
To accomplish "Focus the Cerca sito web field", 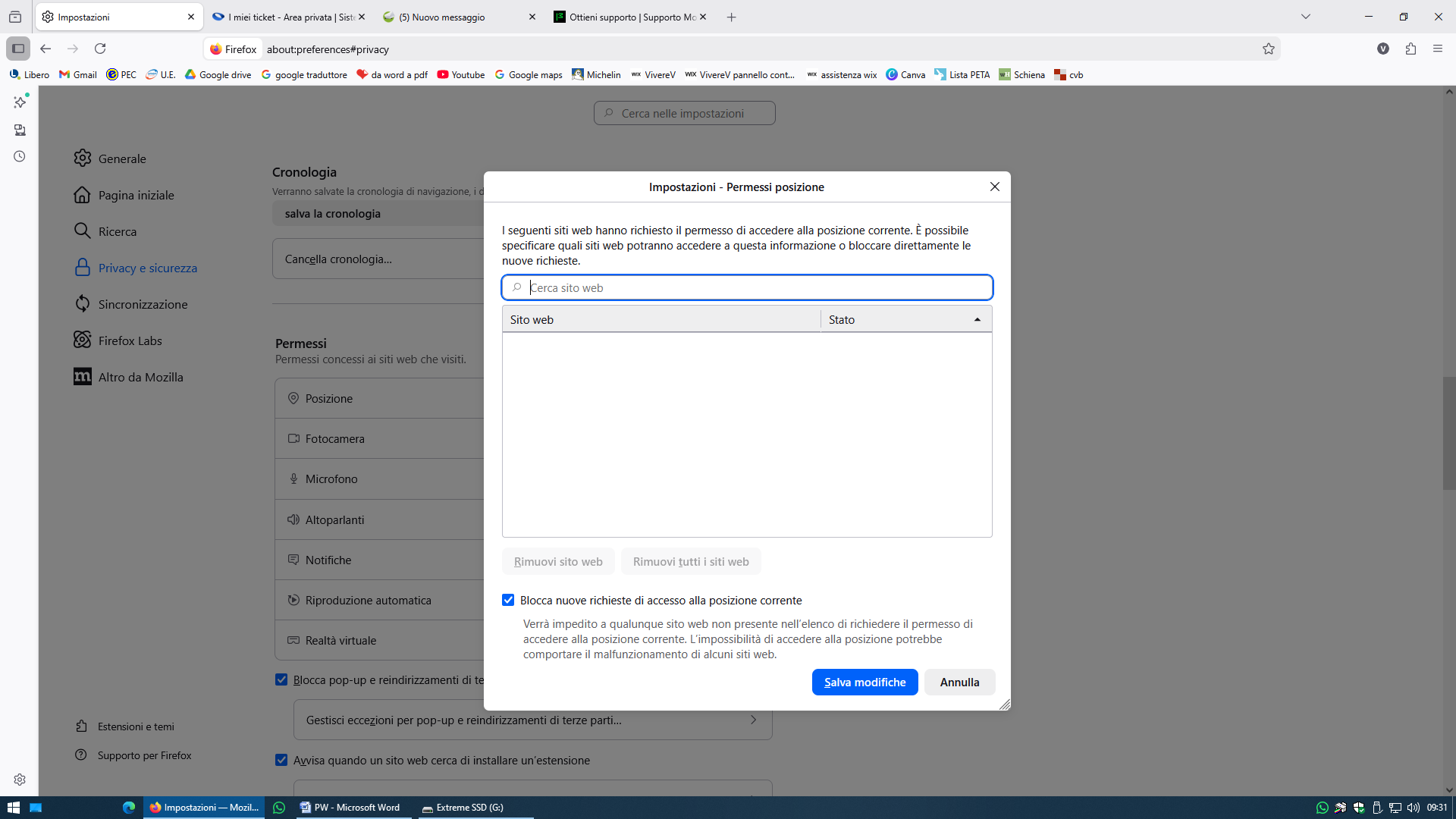I will pos(747,288).
